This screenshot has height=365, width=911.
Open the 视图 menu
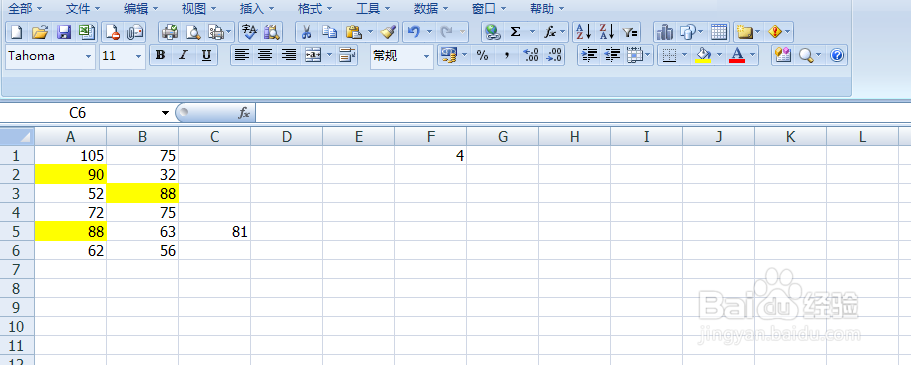click(199, 9)
